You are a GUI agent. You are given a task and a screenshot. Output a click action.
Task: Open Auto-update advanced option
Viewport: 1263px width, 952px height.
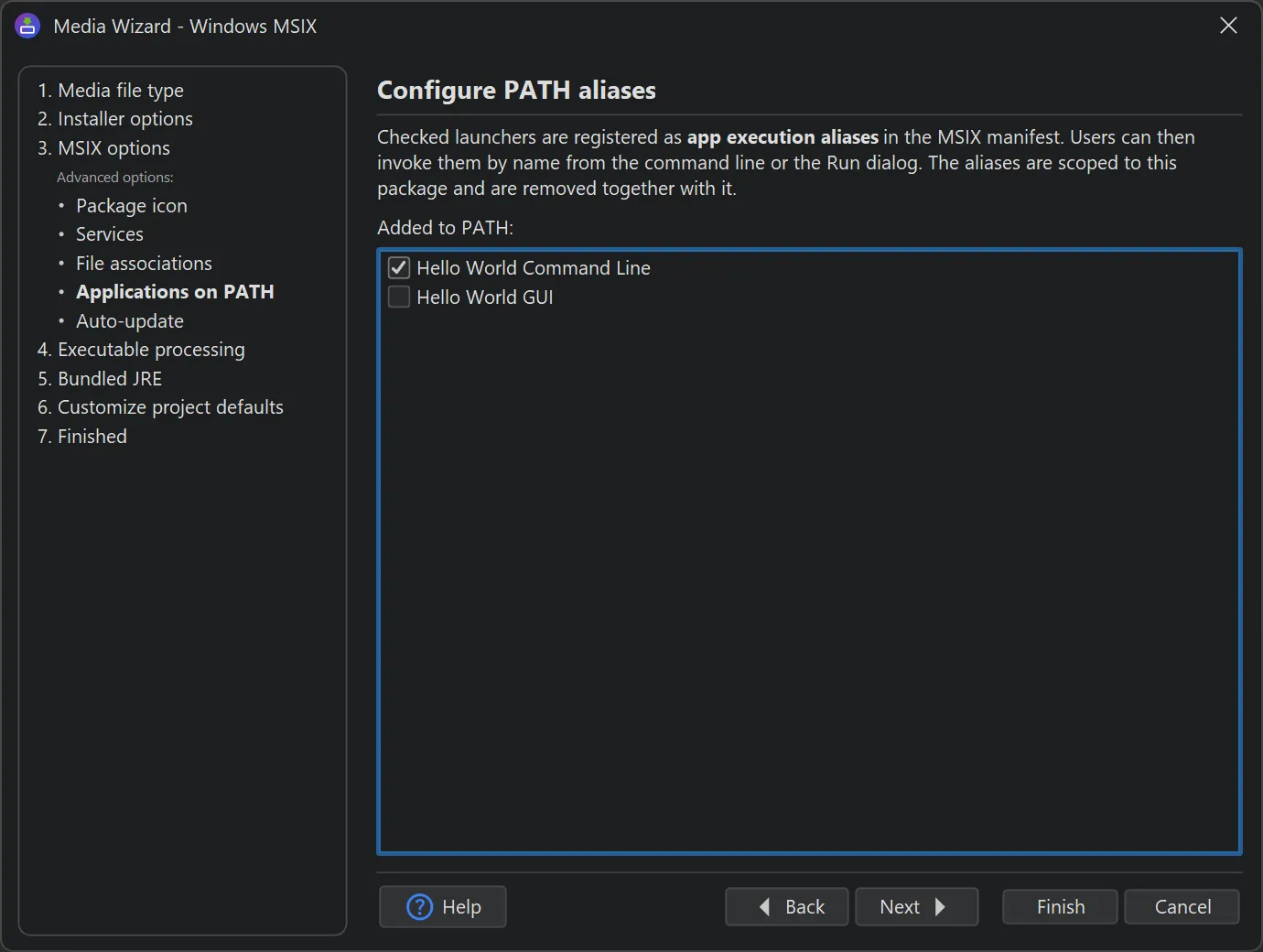130,321
